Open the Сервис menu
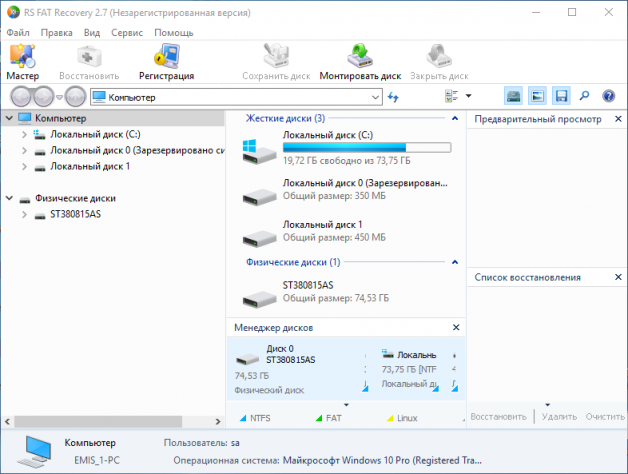The width and height of the screenshot is (628, 474). (127, 33)
